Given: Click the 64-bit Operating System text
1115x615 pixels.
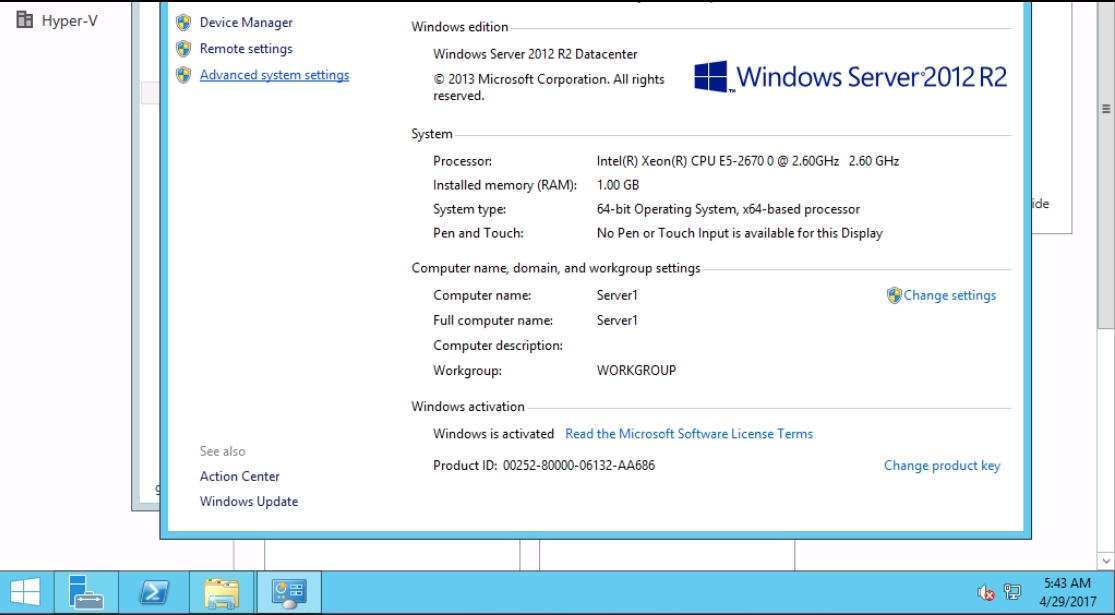Looking at the screenshot, I should pos(728,210).
